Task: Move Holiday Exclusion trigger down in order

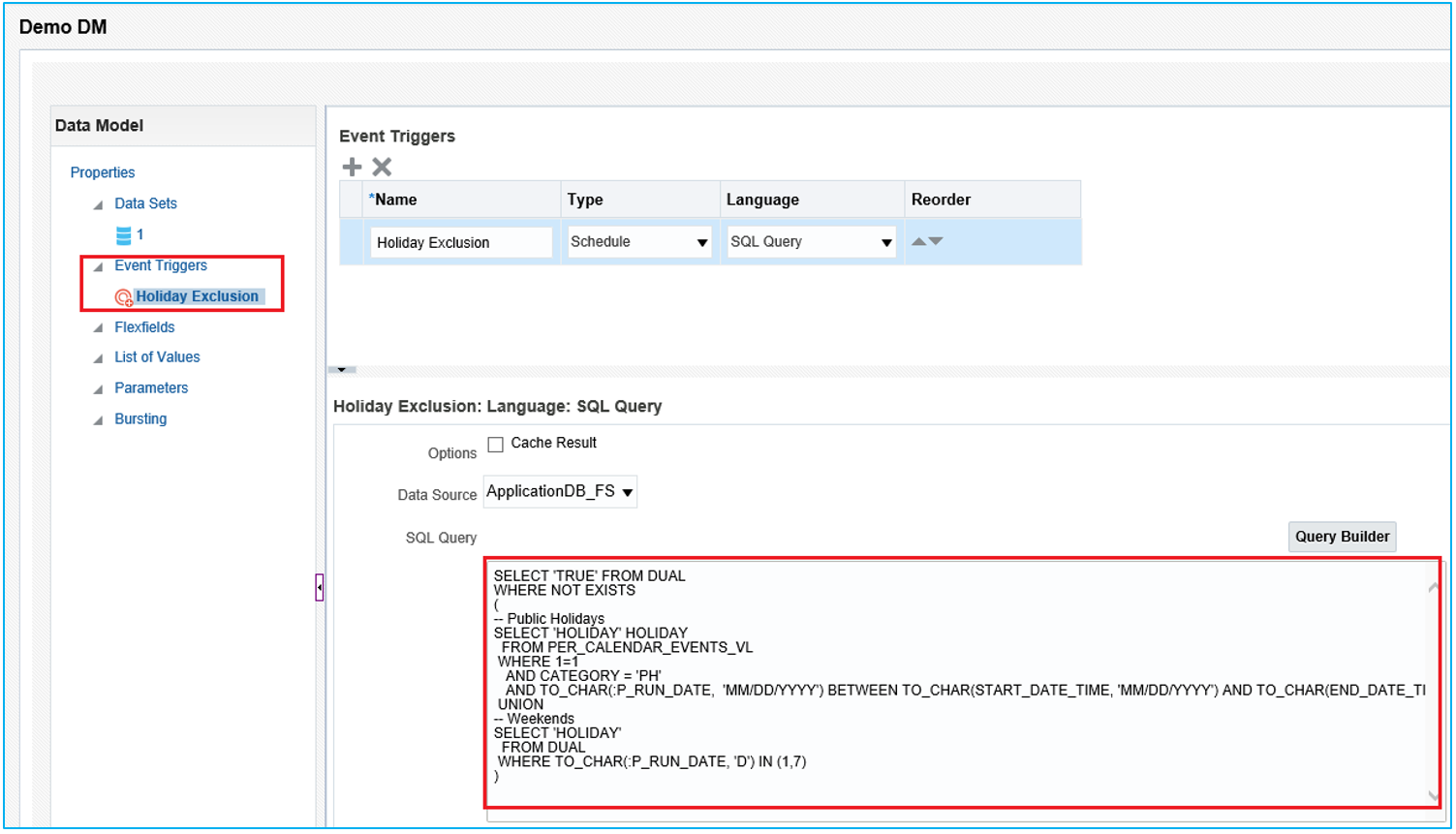Action: point(936,241)
